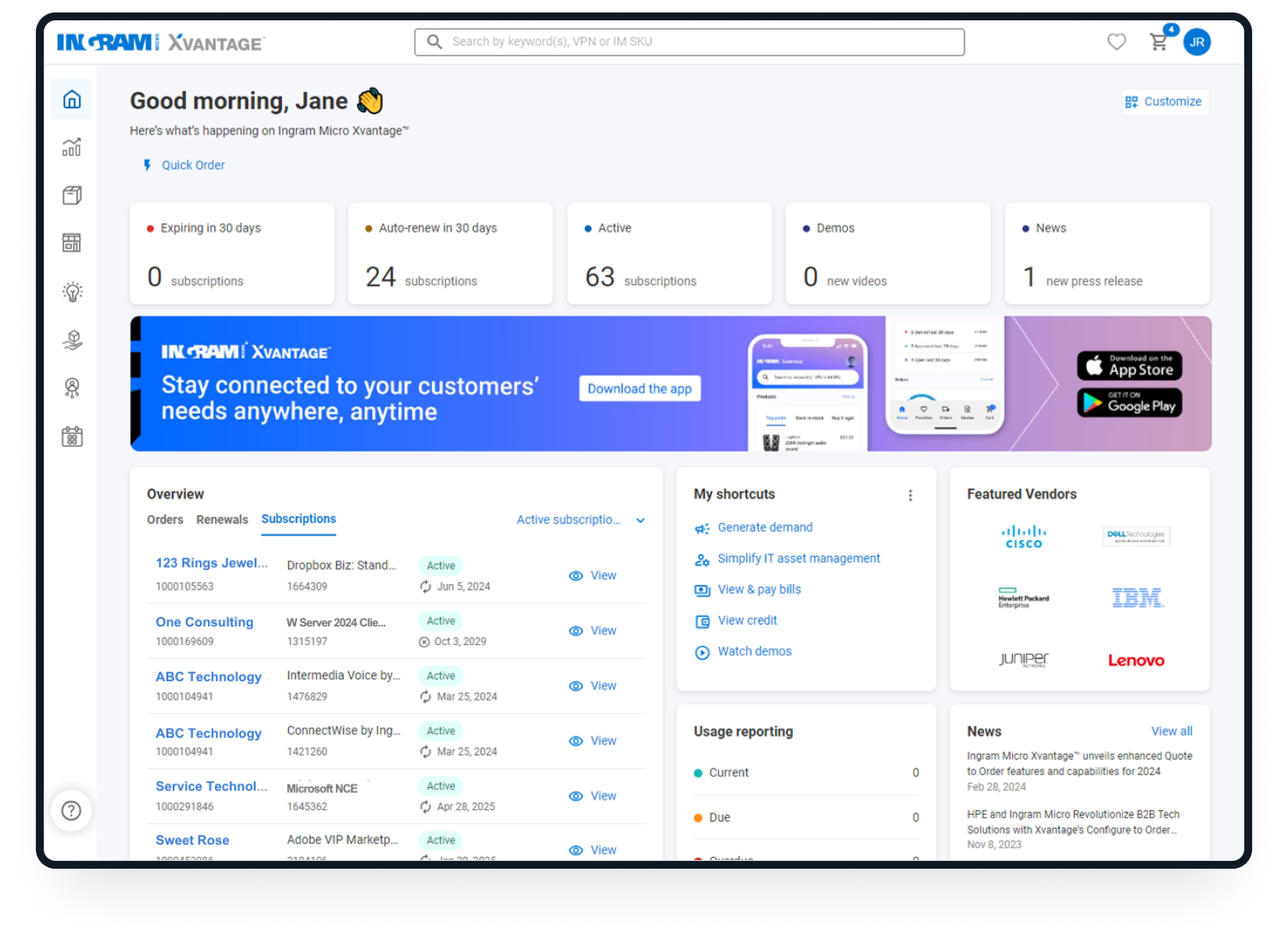1288x943 pixels.
Task: Open the help question mark icon
Action: (x=71, y=811)
